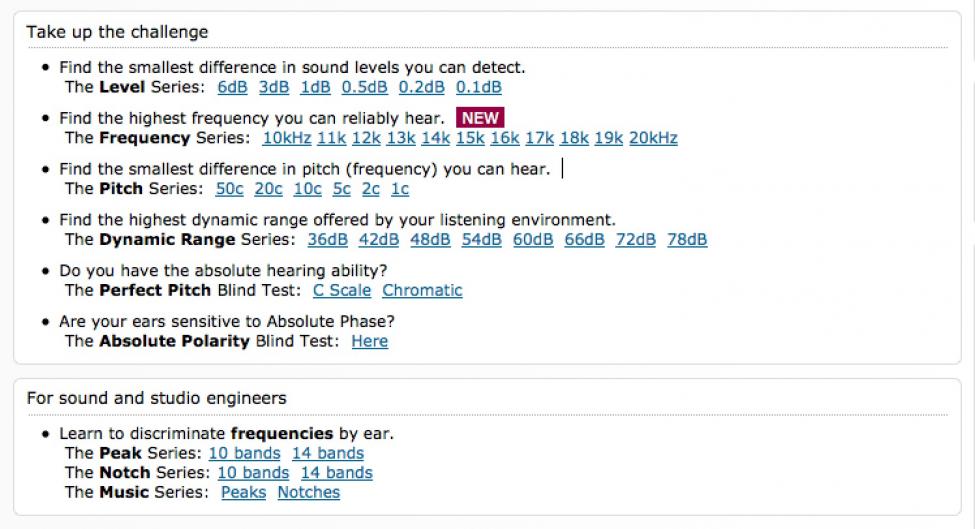Open Peak Series 10 bands test
The width and height of the screenshot is (975, 529).
click(244, 453)
